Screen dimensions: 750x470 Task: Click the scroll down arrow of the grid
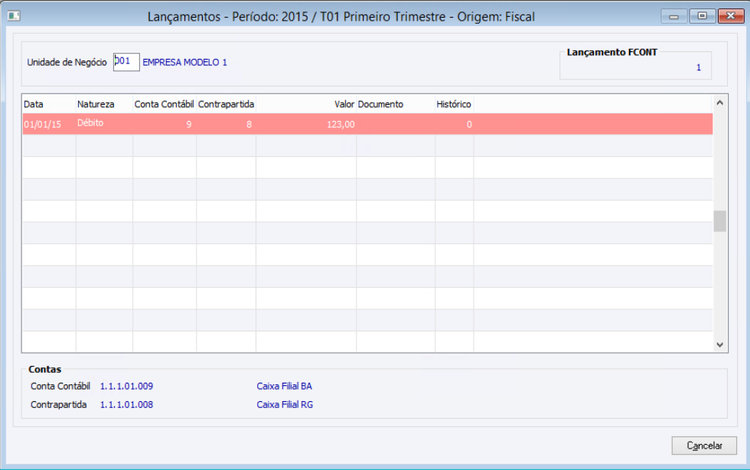coord(720,345)
